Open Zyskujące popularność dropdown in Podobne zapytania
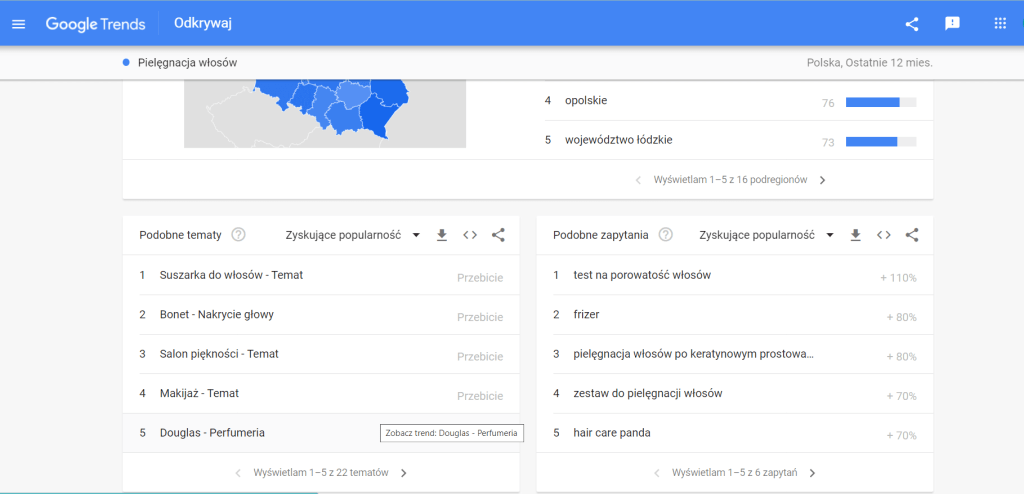The width and height of the screenshot is (1024, 494). pyautogui.click(x=767, y=235)
